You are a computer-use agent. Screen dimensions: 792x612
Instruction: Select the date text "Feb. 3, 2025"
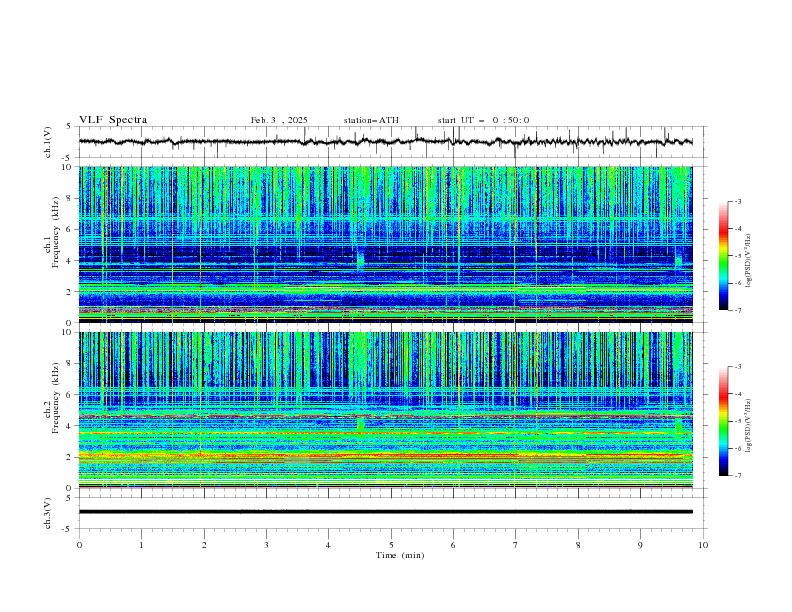pyautogui.click(x=279, y=120)
